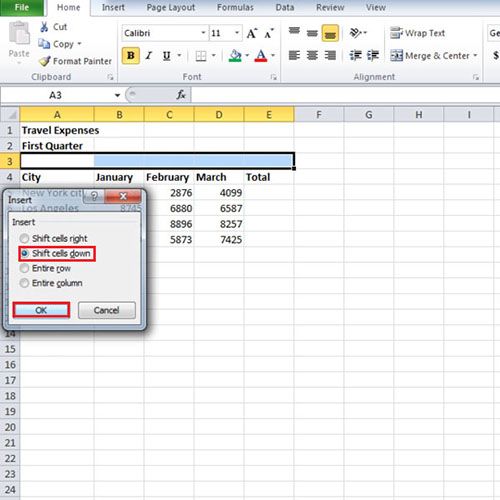The image size is (500, 500).
Task: Click the Borders icon
Action: coord(201,56)
